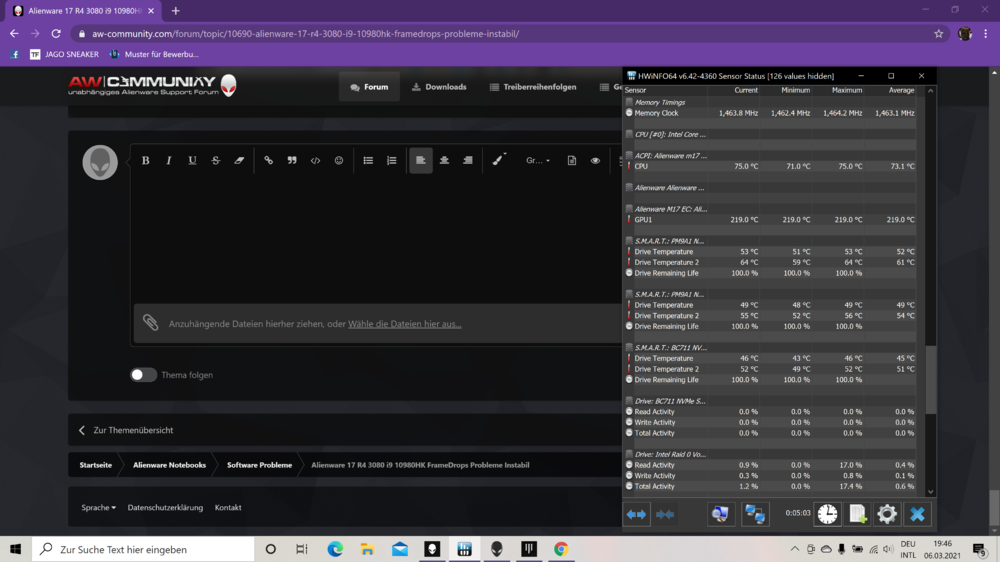Image resolution: width=1000 pixels, height=562 pixels.
Task: Toggle bold formatting in the editor
Action: [x=146, y=160]
